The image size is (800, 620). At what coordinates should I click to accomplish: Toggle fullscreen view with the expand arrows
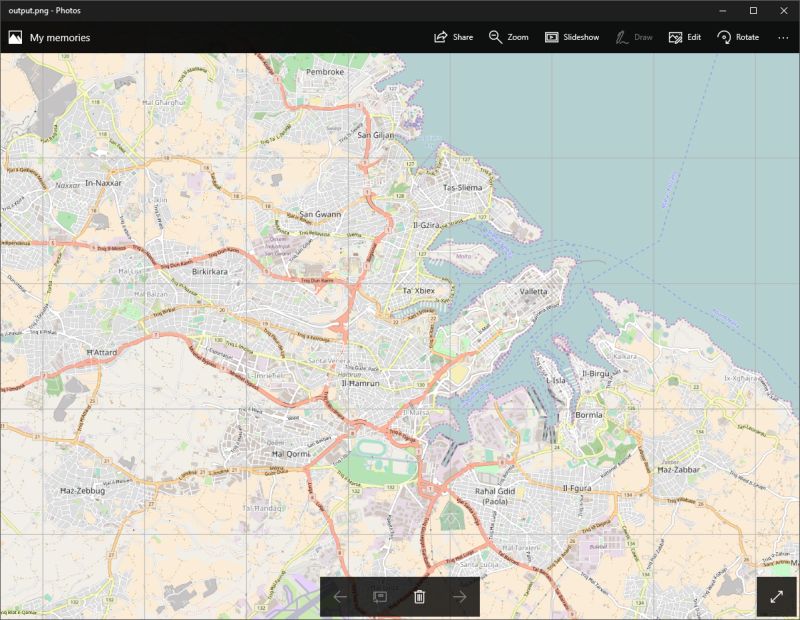(x=778, y=594)
